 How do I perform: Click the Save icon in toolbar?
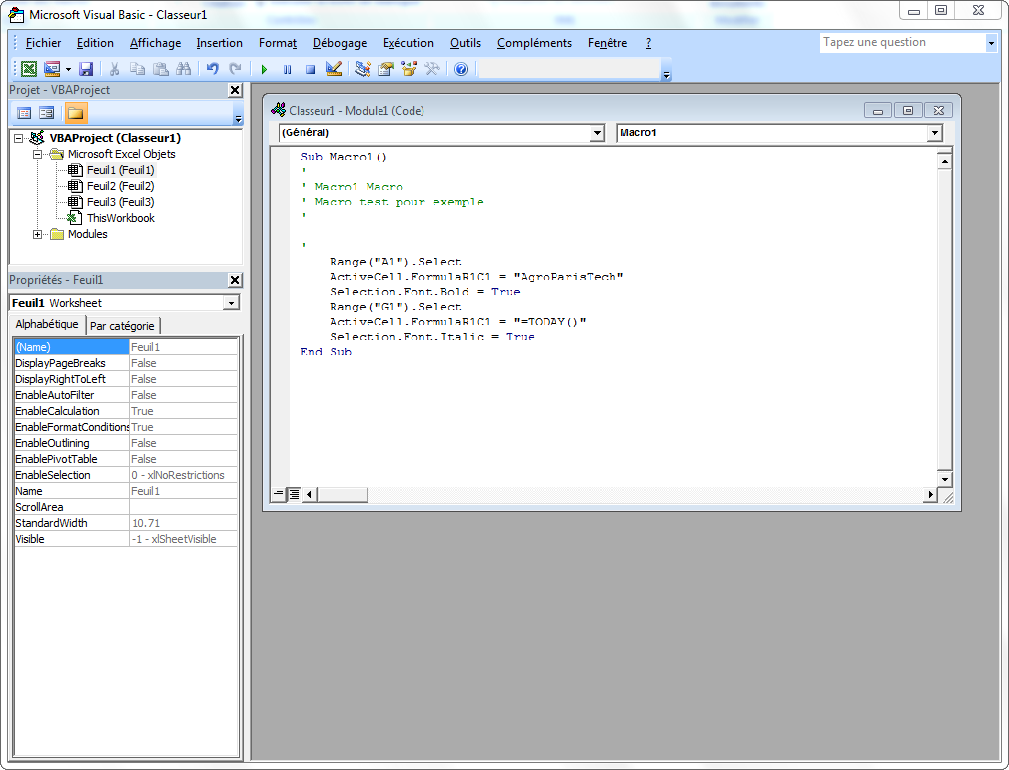tap(86, 69)
